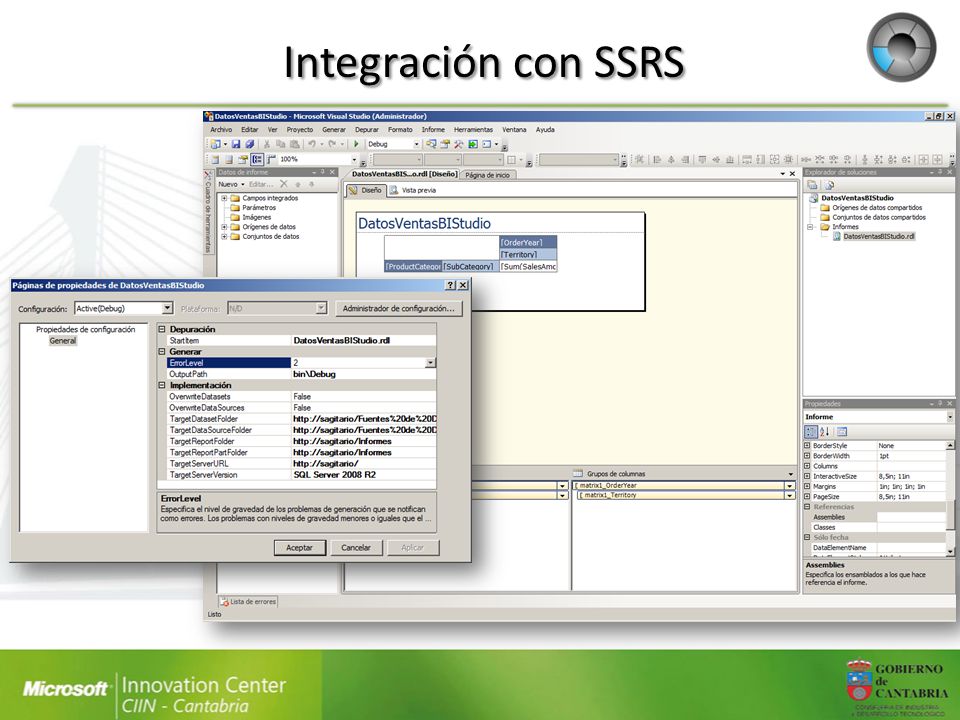Click the Save icon in the toolbar
Screen dimensions: 960x720
pyautogui.click(x=236, y=144)
